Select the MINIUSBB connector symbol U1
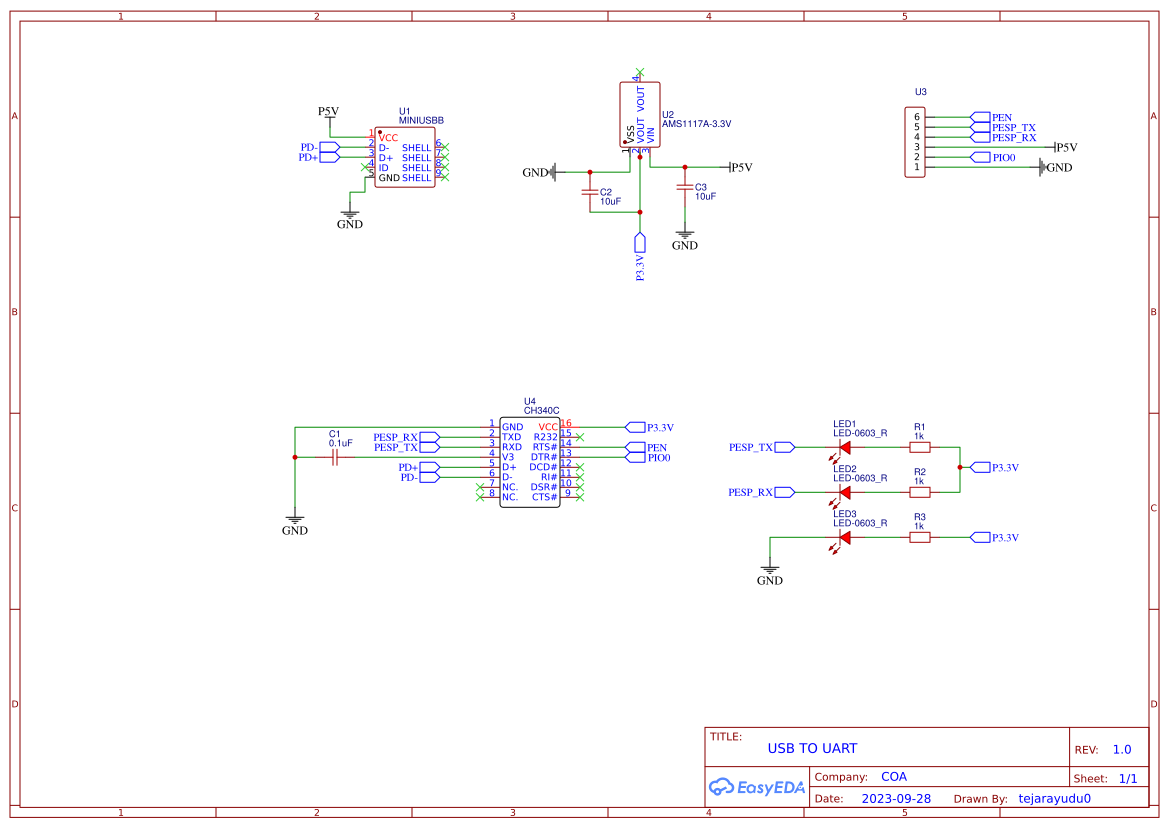 point(405,155)
